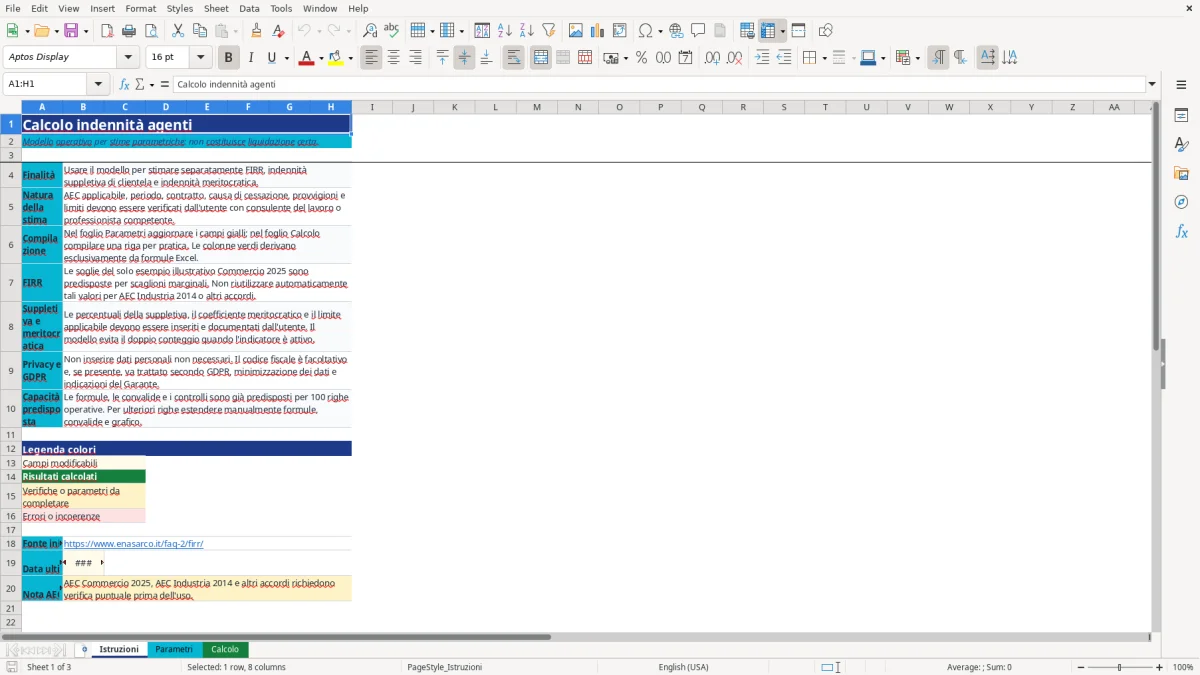Screen dimensions: 1200x675
Task: Click the Clear Direct Formatting icon
Action: pyautogui.click(x=278, y=31)
